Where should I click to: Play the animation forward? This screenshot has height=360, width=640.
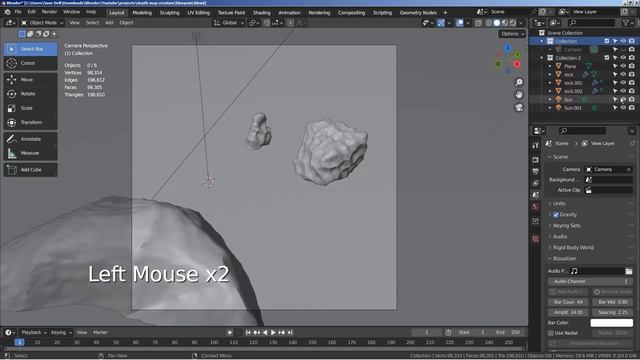(x=273, y=333)
